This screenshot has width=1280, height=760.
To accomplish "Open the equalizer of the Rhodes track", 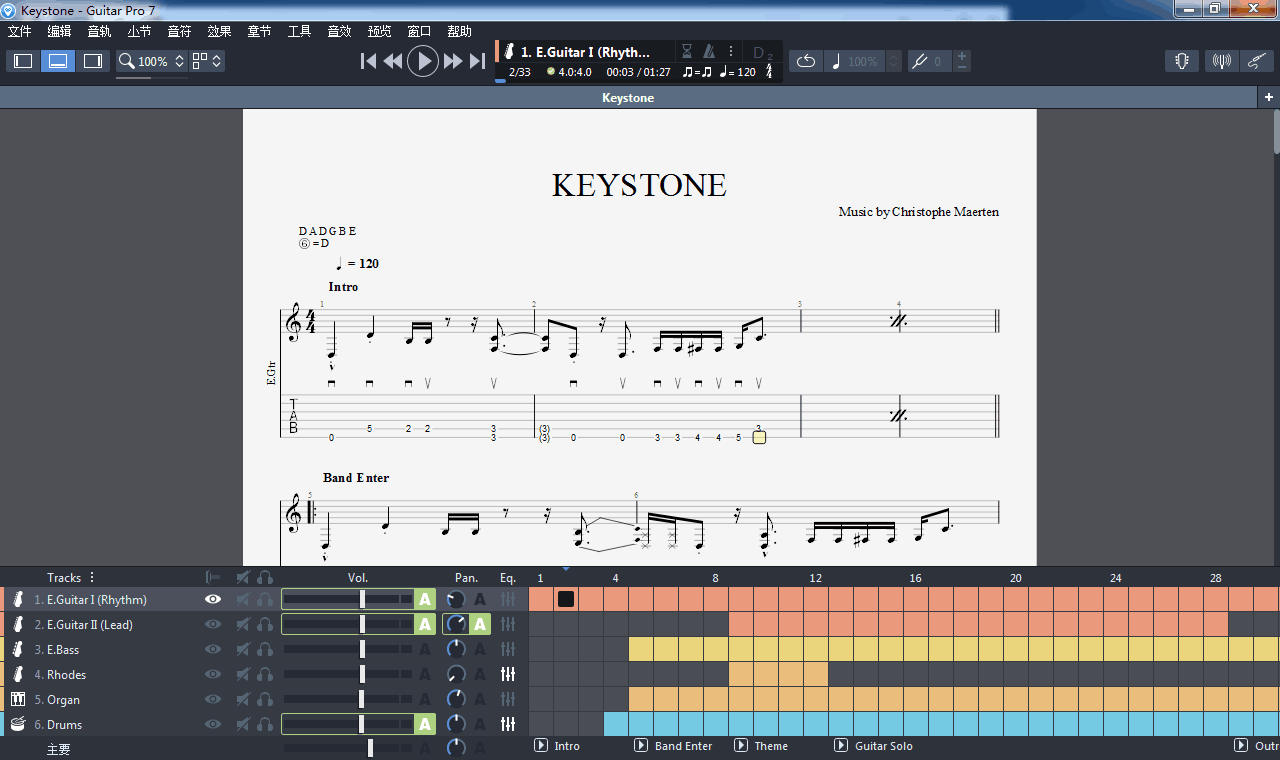I will pyautogui.click(x=508, y=674).
